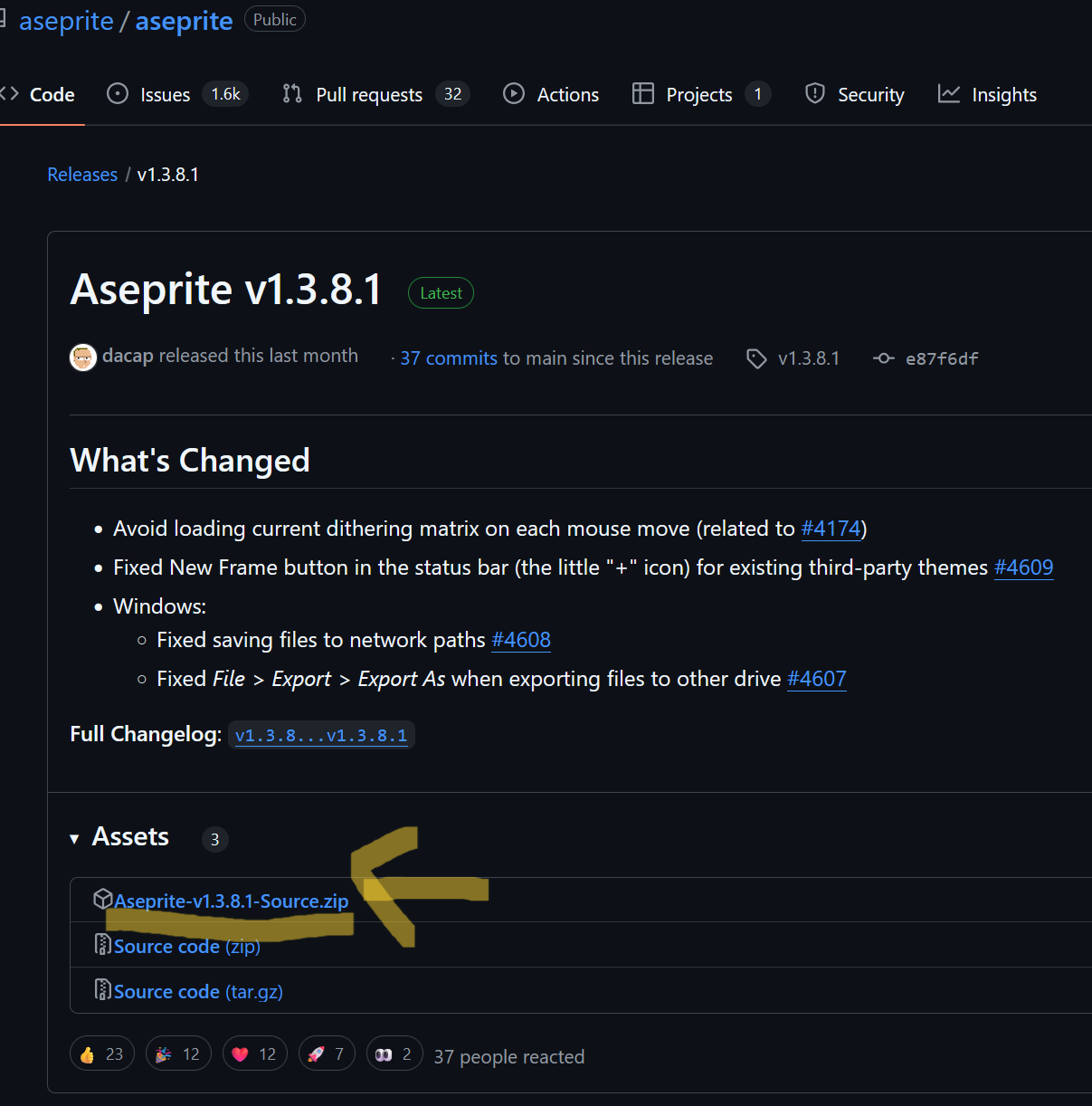Toggle the thumbs up reaction with 23
The height and width of the screenshot is (1106, 1092).
[x=102, y=1054]
